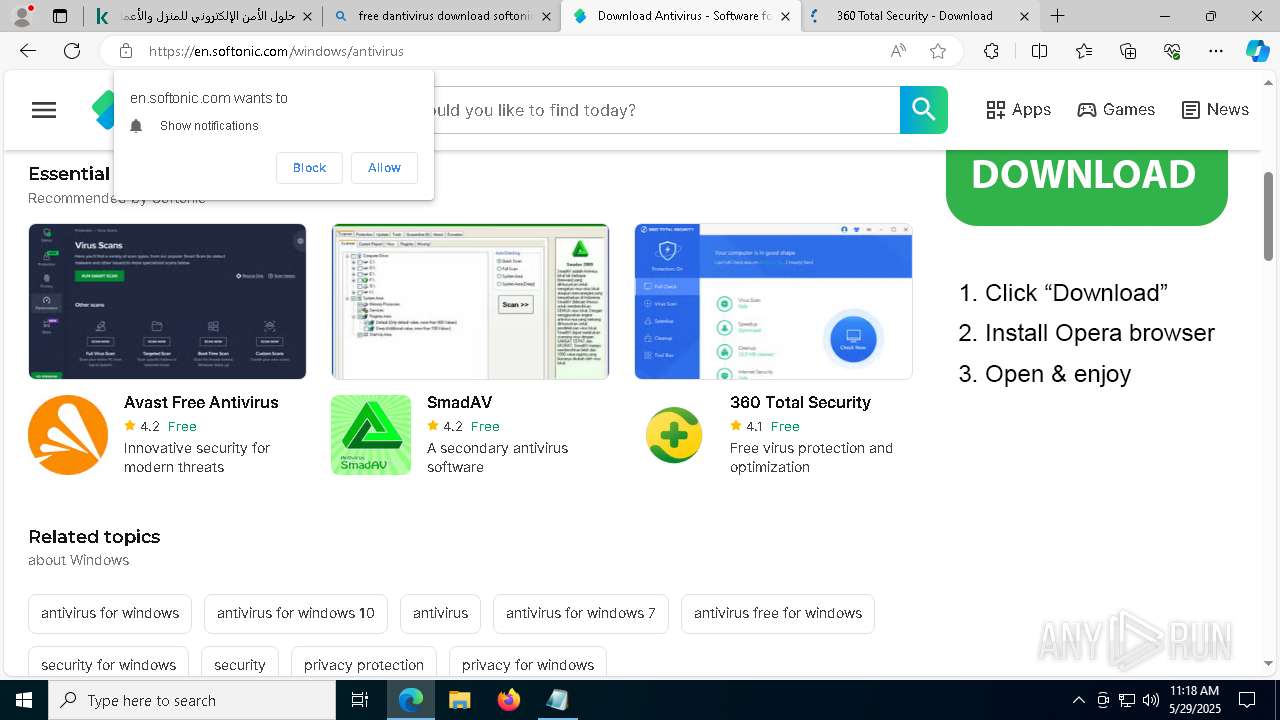Screen dimensions: 1280x720
Task: Open a new browser tab
Action: click(x=1057, y=16)
